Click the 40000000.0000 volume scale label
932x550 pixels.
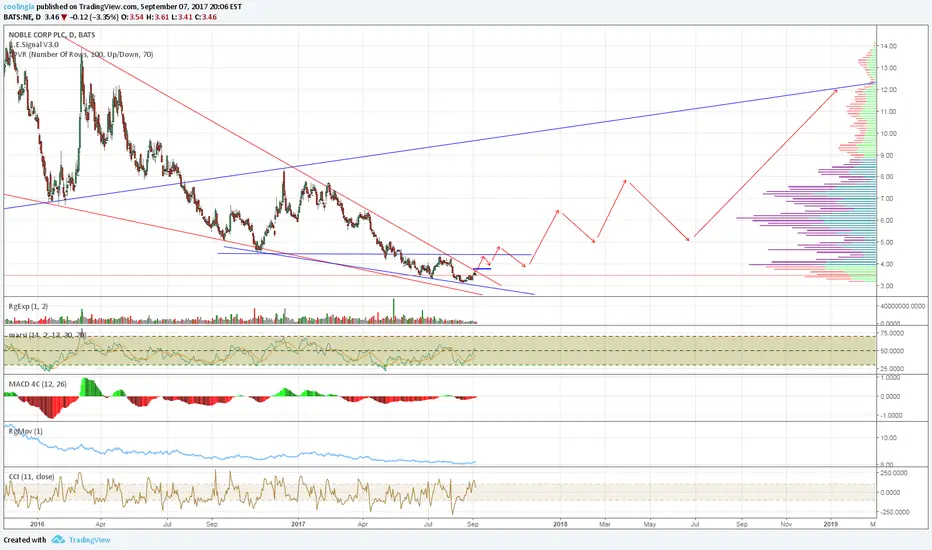(903, 306)
